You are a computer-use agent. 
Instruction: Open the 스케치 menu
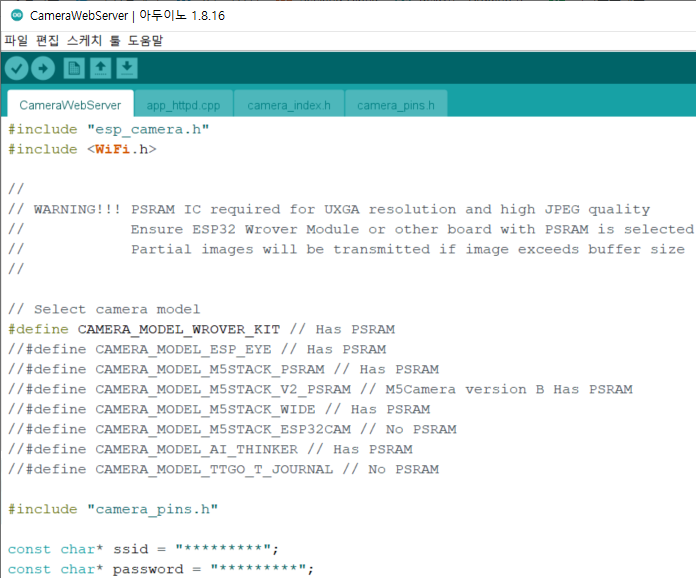pos(84,41)
